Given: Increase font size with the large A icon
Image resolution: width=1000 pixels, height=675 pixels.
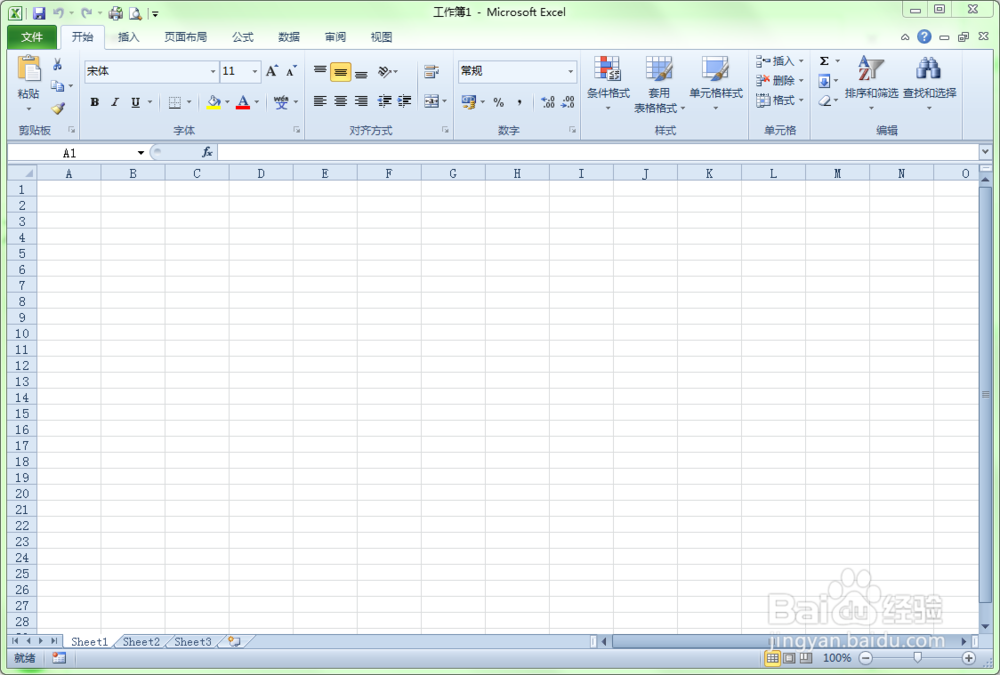Looking at the screenshot, I should 272,71.
